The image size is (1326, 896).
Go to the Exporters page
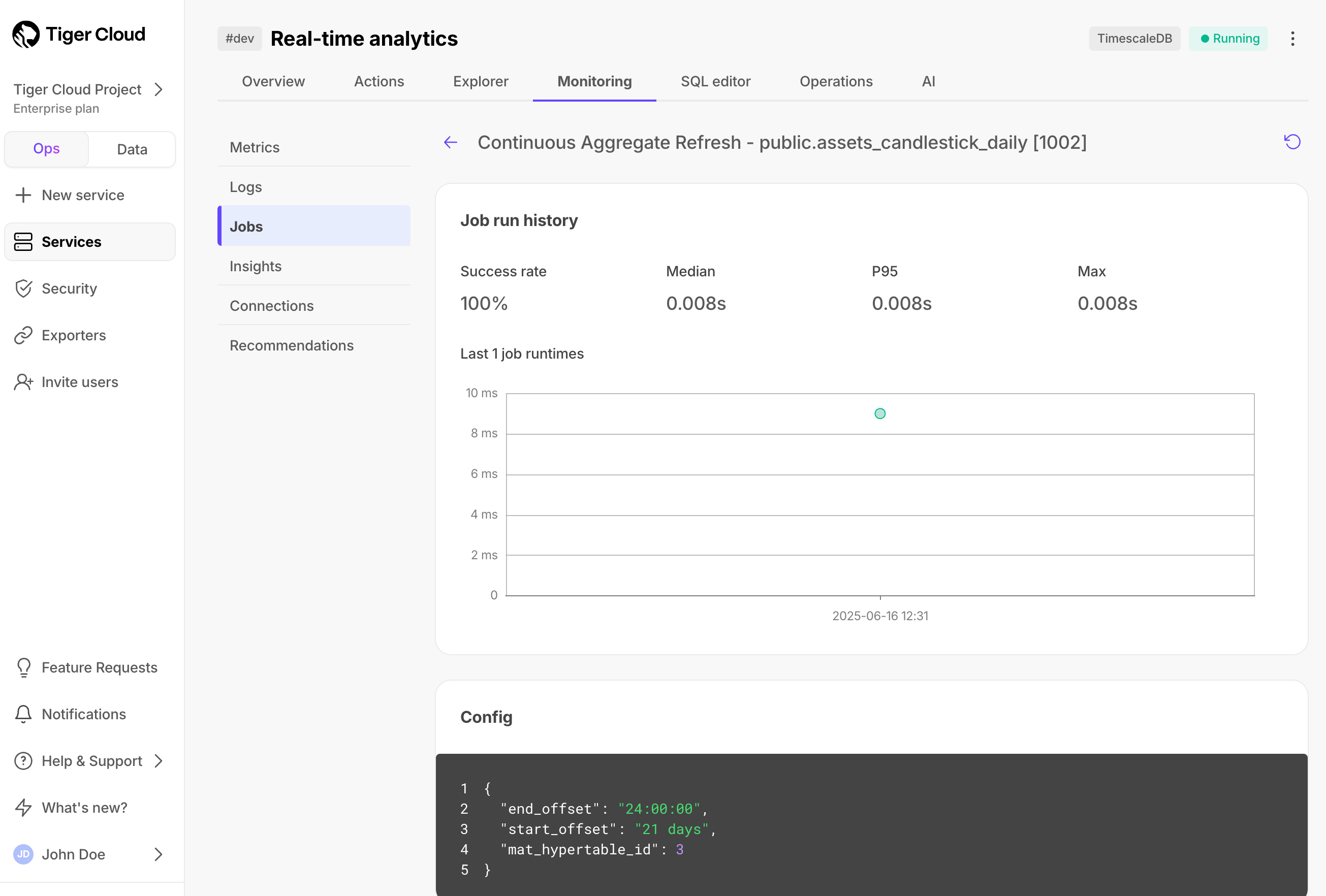[74, 335]
